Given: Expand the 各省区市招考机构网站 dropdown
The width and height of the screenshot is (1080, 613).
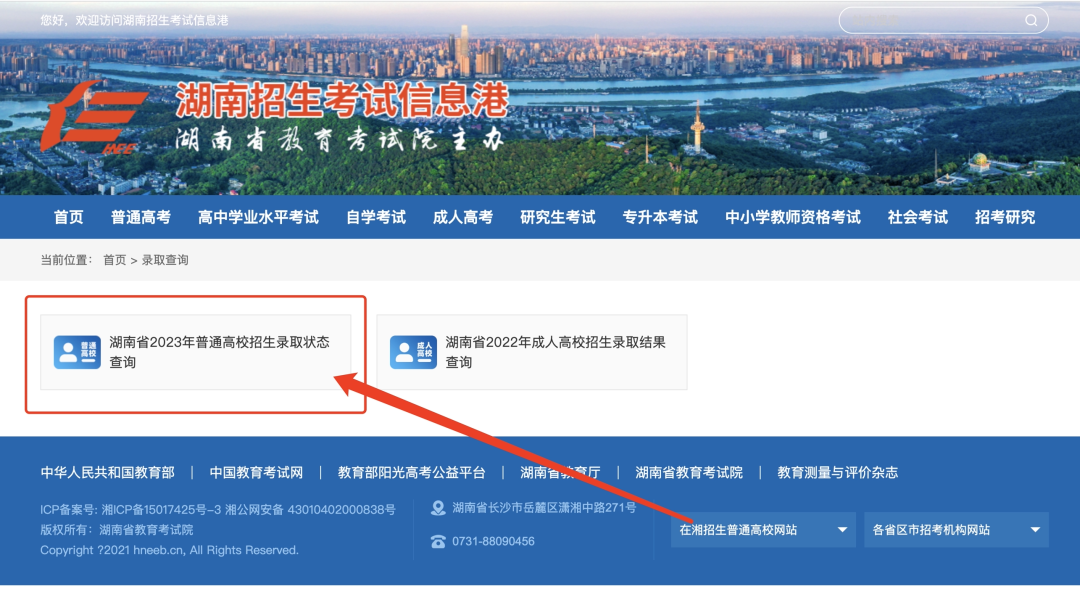Looking at the screenshot, I should (955, 530).
